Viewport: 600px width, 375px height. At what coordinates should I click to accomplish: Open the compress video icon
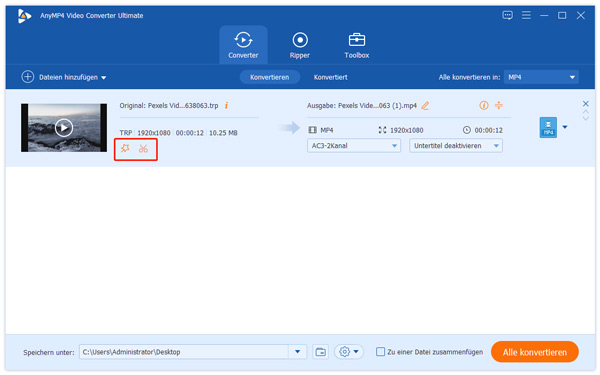pyautogui.click(x=499, y=105)
